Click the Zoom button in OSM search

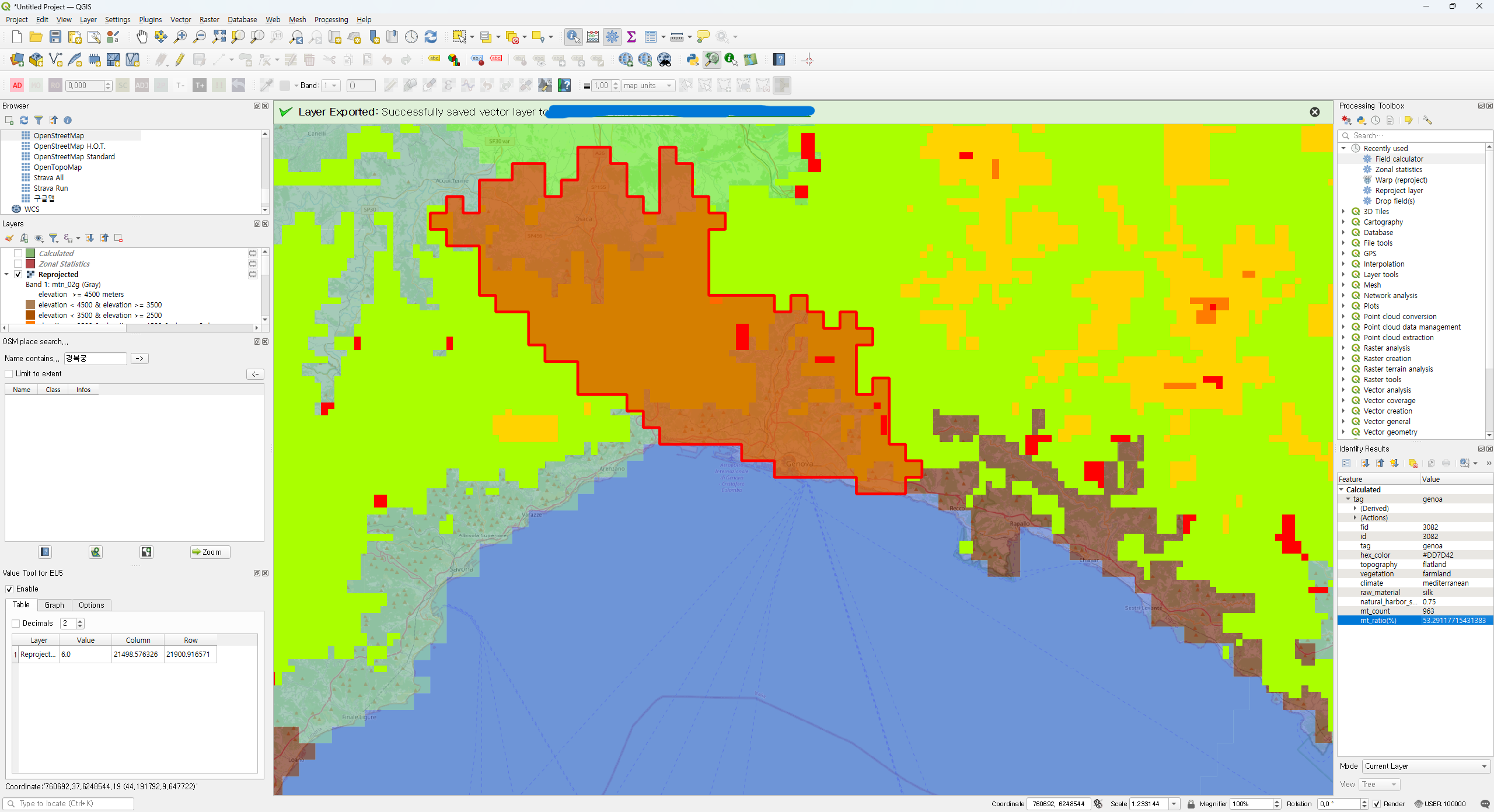(x=210, y=552)
